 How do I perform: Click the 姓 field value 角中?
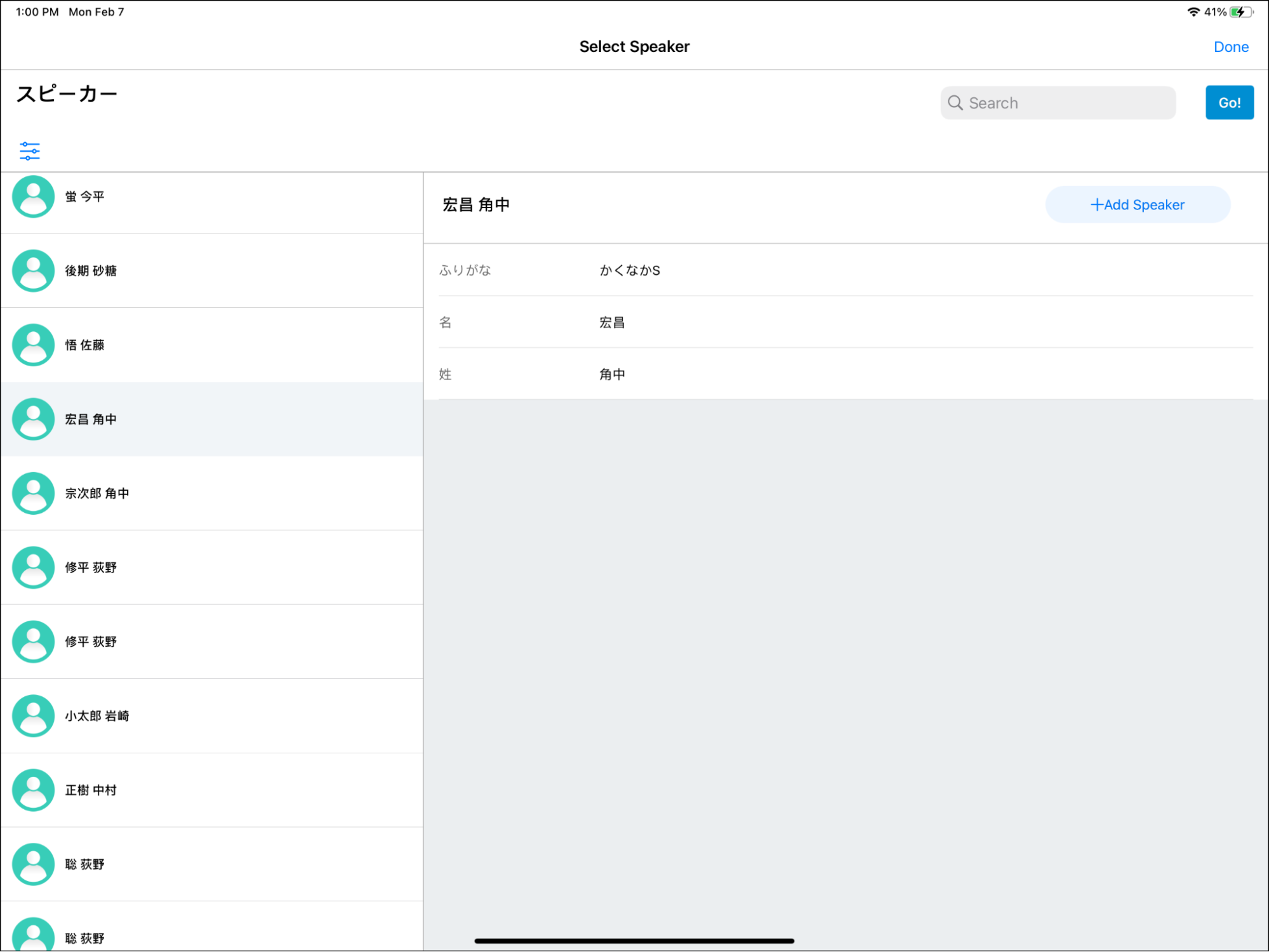611,374
